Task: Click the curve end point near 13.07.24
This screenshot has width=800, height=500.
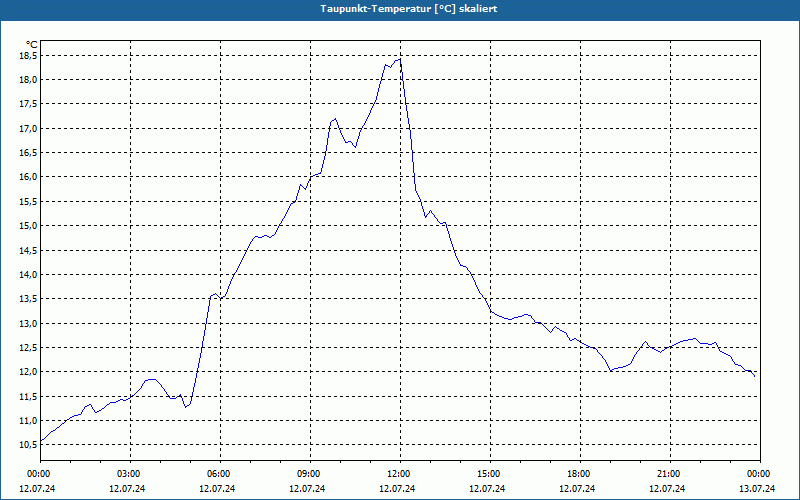Action: (755, 377)
